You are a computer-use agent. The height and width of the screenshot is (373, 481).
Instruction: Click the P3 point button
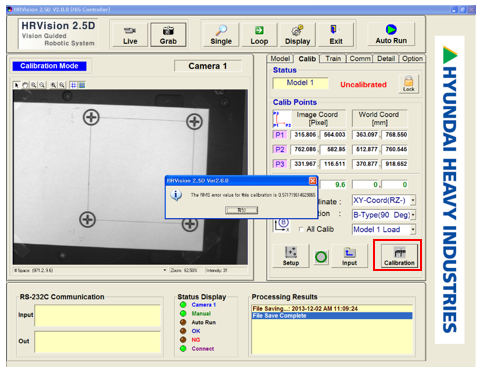coord(280,164)
